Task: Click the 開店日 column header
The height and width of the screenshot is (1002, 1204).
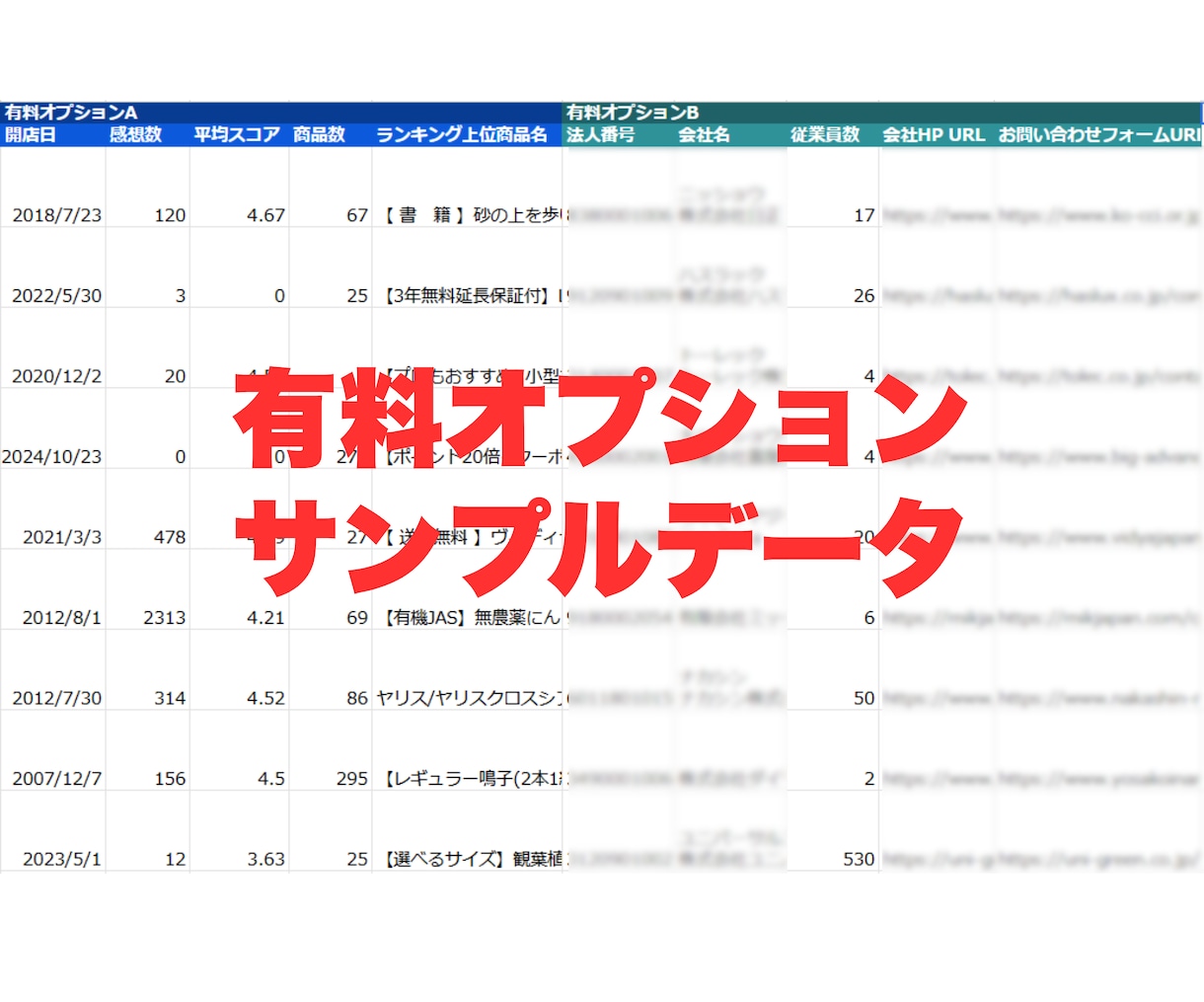Action: pyautogui.click(x=52, y=135)
